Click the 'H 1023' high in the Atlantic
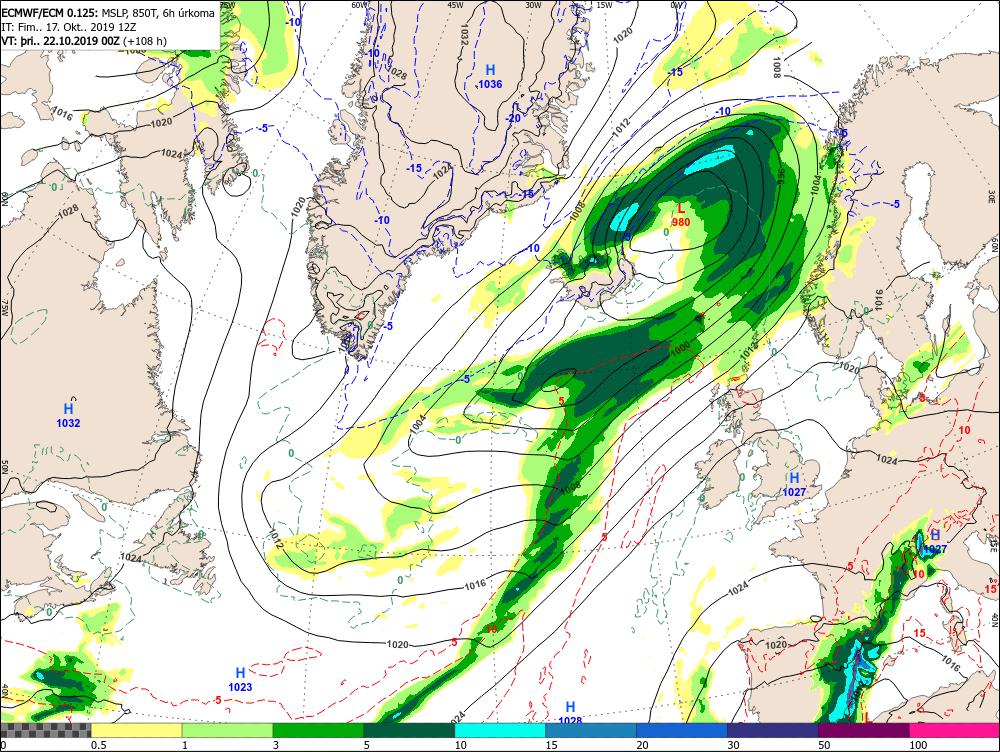The height and width of the screenshot is (752, 1000). 240,679
